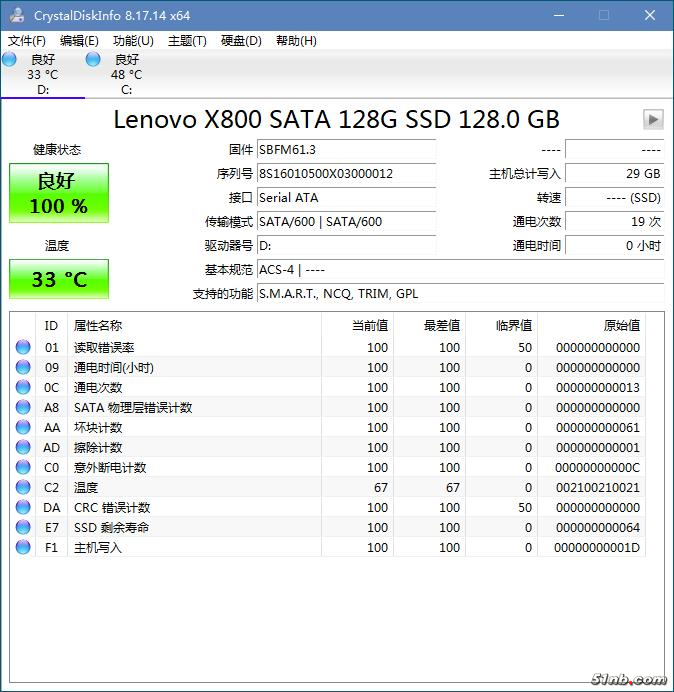674x692 pixels.
Task: Close the CrystalDiskInfo window
Action: point(650,15)
